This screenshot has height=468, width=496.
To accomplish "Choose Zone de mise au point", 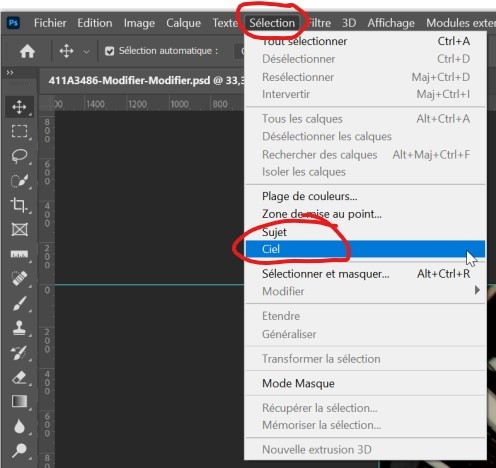I will click(365, 214).
